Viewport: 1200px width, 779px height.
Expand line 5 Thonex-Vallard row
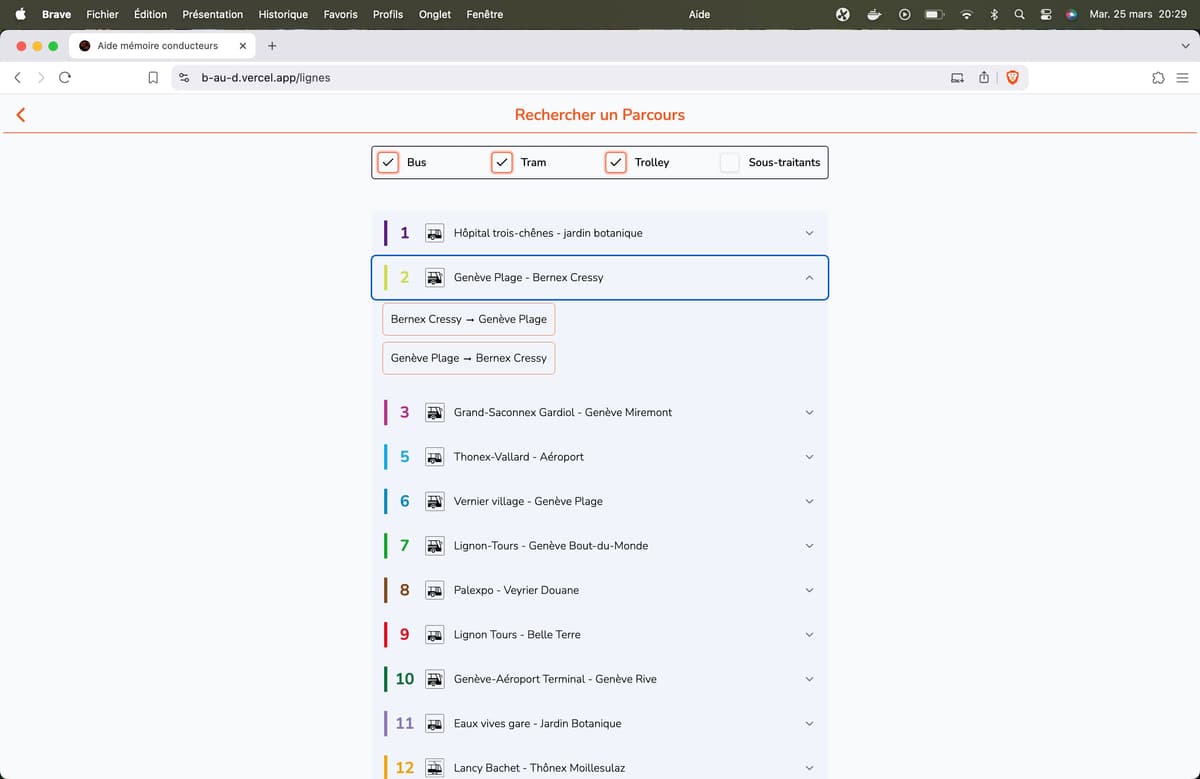[x=600, y=457]
